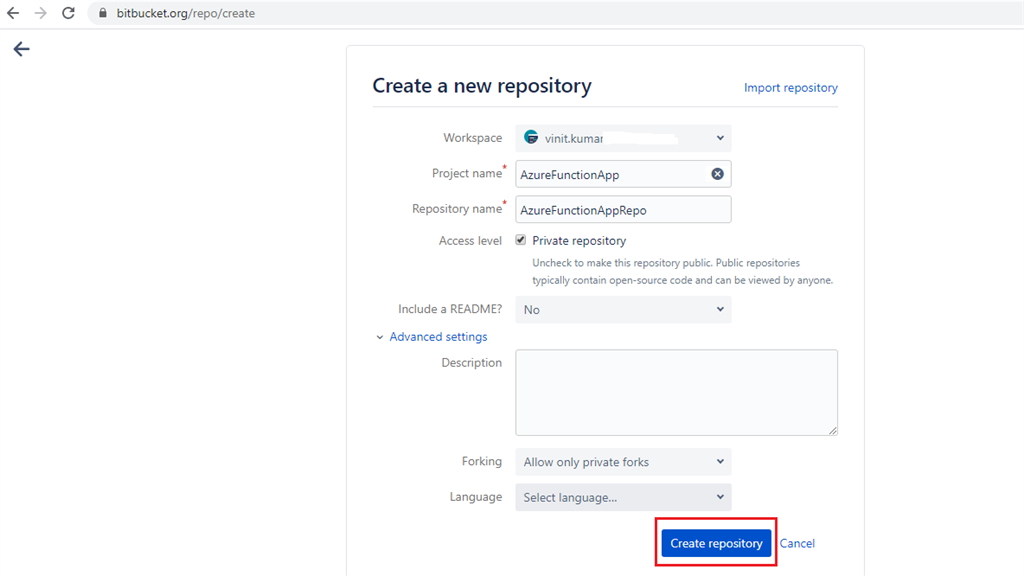Click the resize grip on Description box
The image size is (1024, 576).
[x=832, y=430]
